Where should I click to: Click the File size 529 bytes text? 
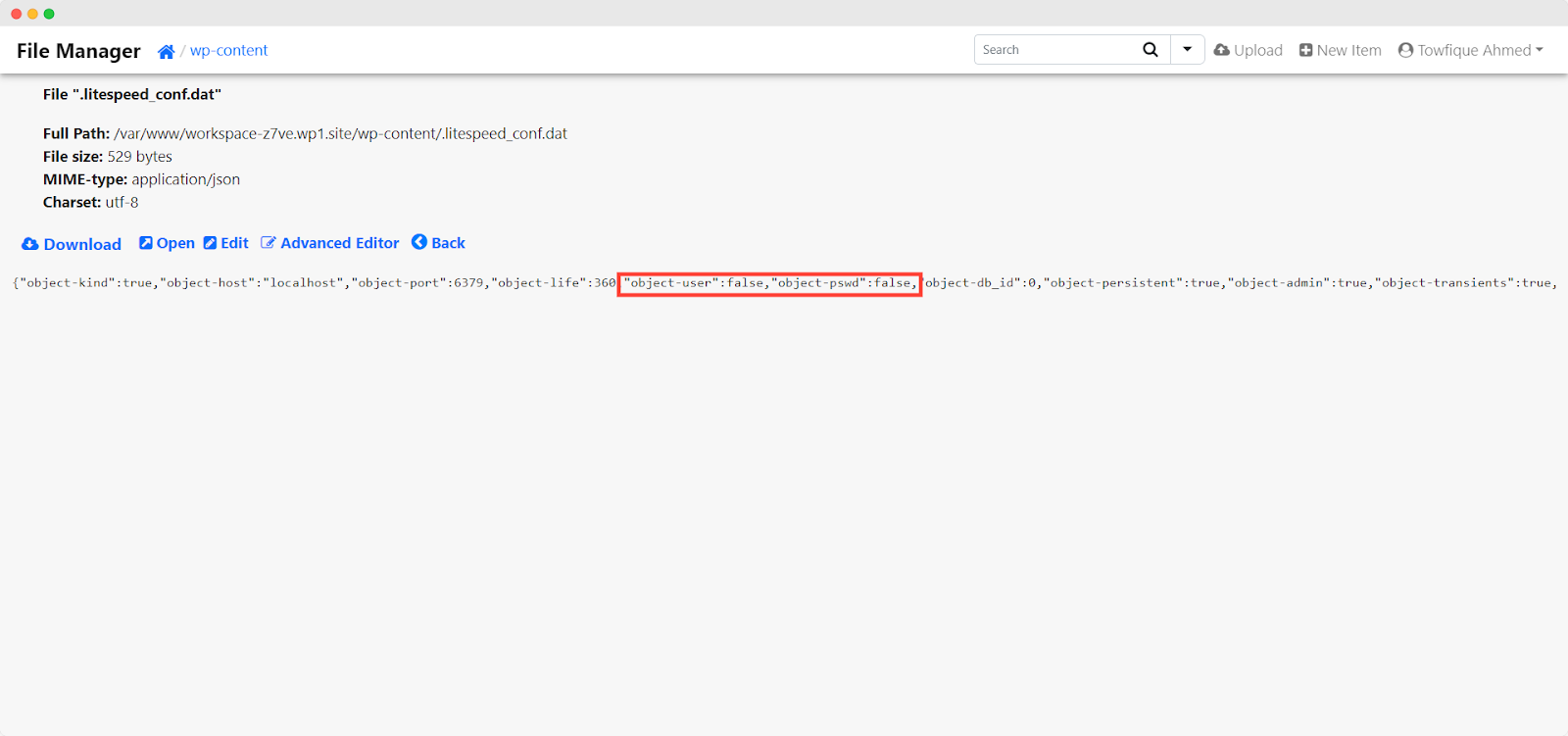coord(108,157)
